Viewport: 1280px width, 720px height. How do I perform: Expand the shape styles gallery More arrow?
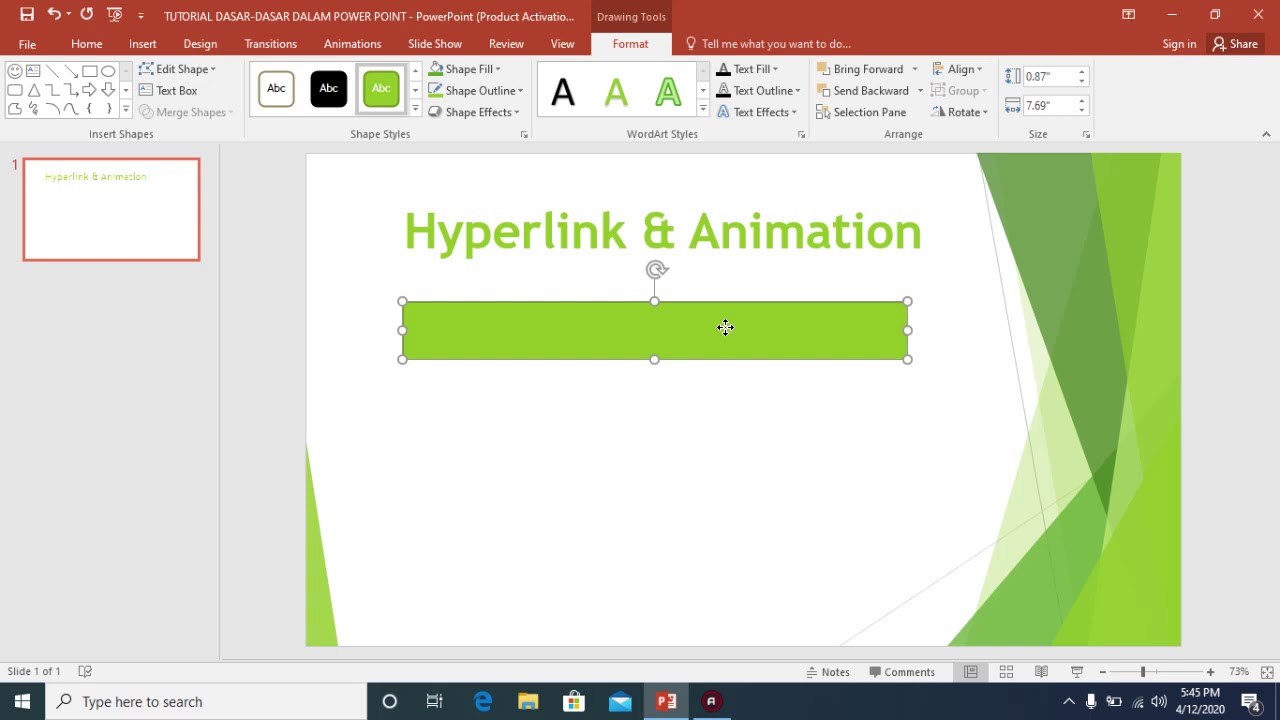[415, 109]
